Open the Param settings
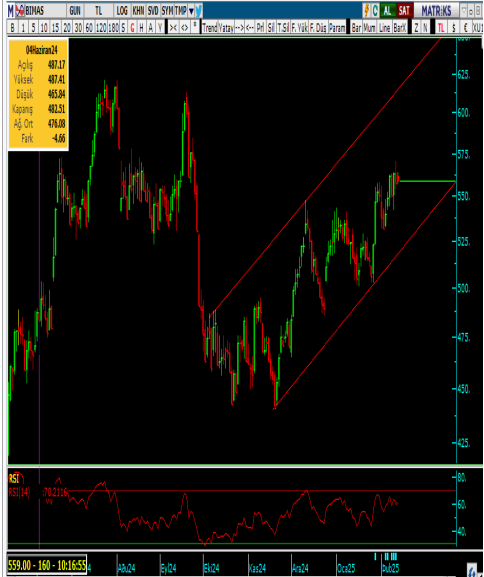This screenshot has width=484, height=577. click(x=337, y=27)
